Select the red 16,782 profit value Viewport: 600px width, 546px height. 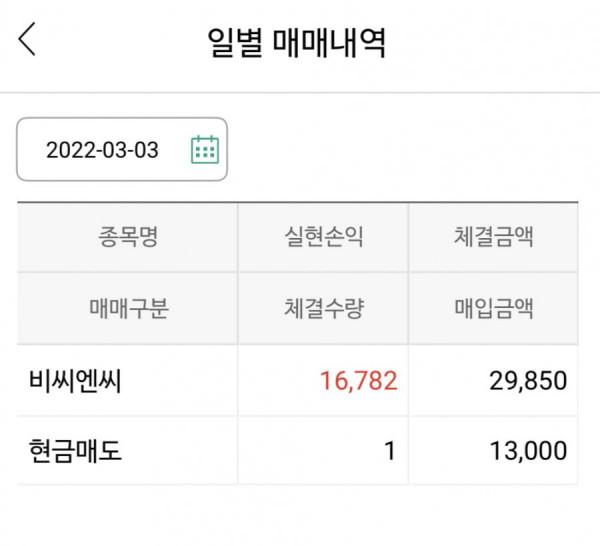pos(359,381)
